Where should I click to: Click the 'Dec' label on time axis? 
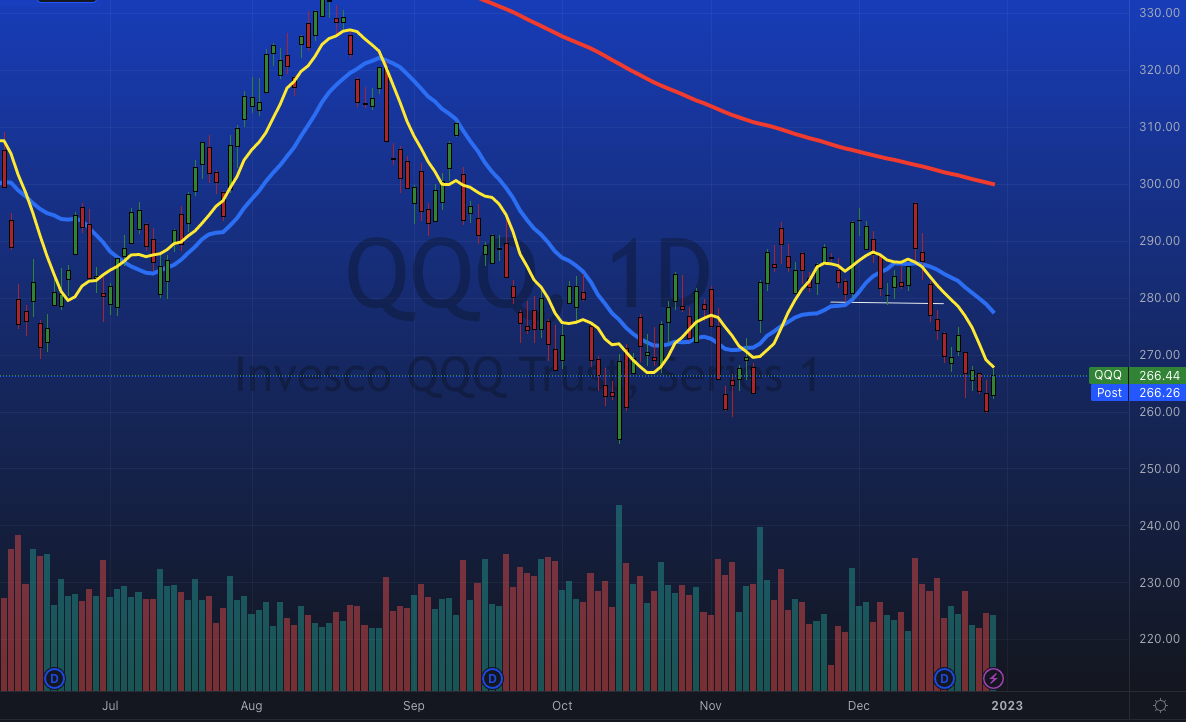[x=858, y=705]
